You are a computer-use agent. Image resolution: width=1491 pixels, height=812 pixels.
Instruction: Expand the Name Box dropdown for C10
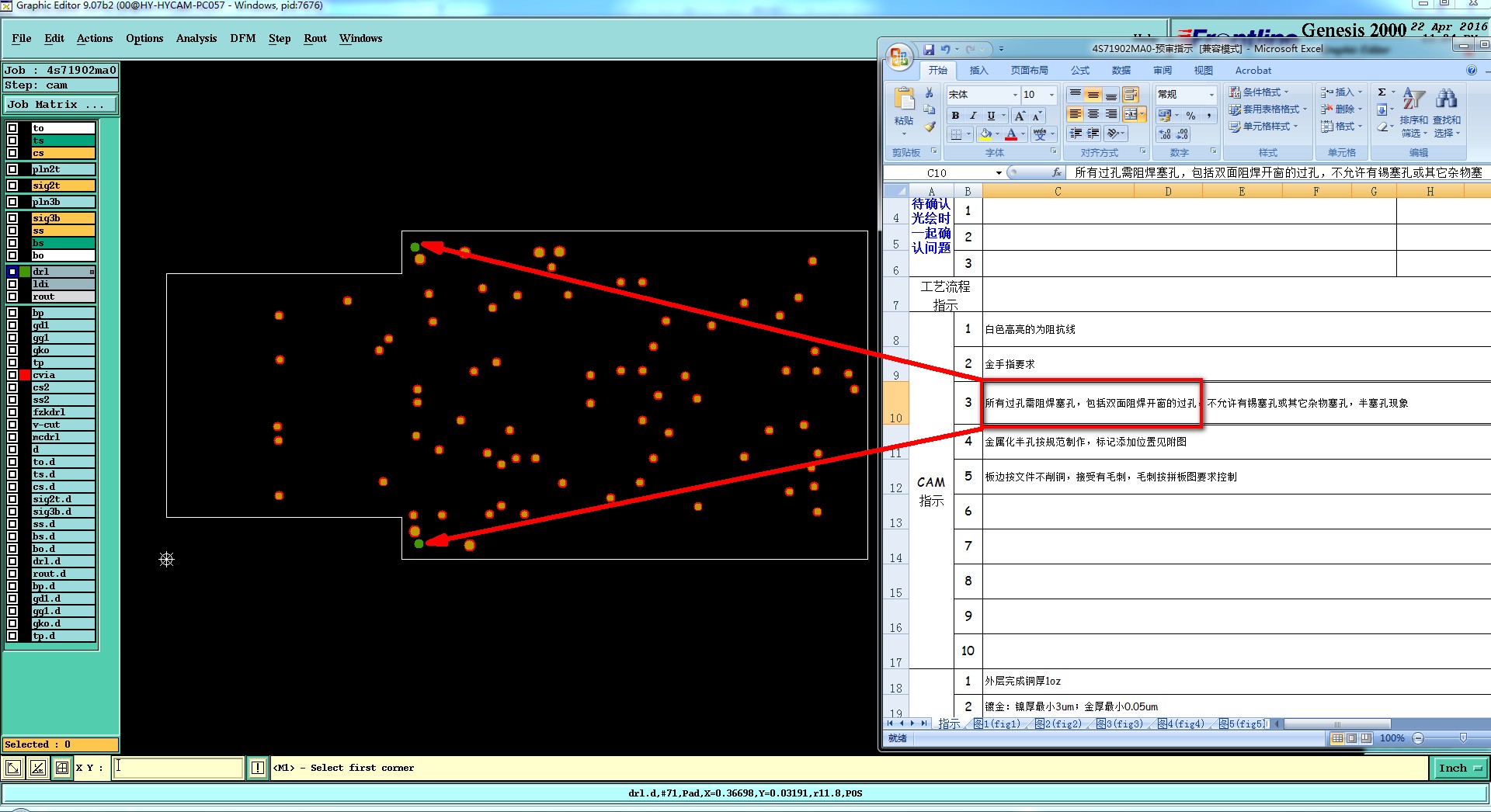tap(999, 172)
